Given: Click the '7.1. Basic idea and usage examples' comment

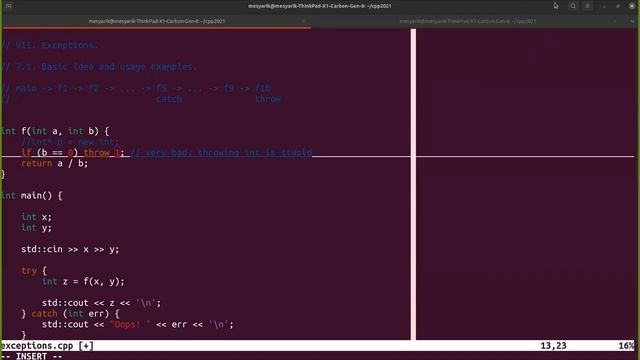Looking at the screenshot, I should click(x=99, y=67).
